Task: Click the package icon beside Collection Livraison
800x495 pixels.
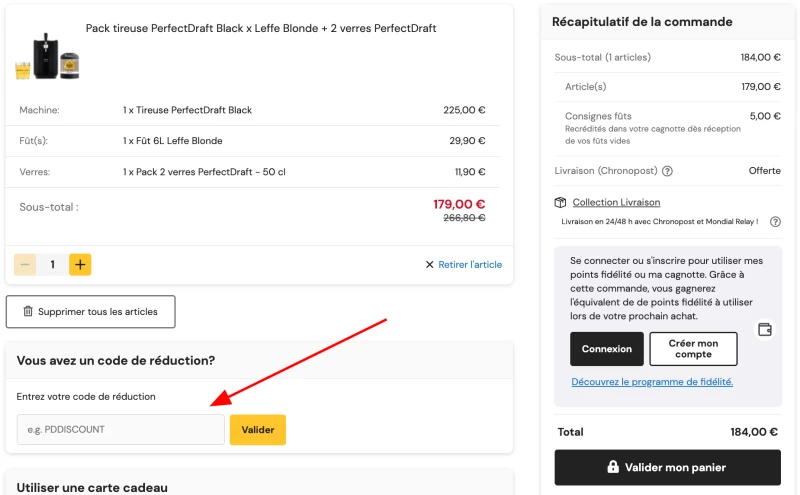Action: [560, 203]
